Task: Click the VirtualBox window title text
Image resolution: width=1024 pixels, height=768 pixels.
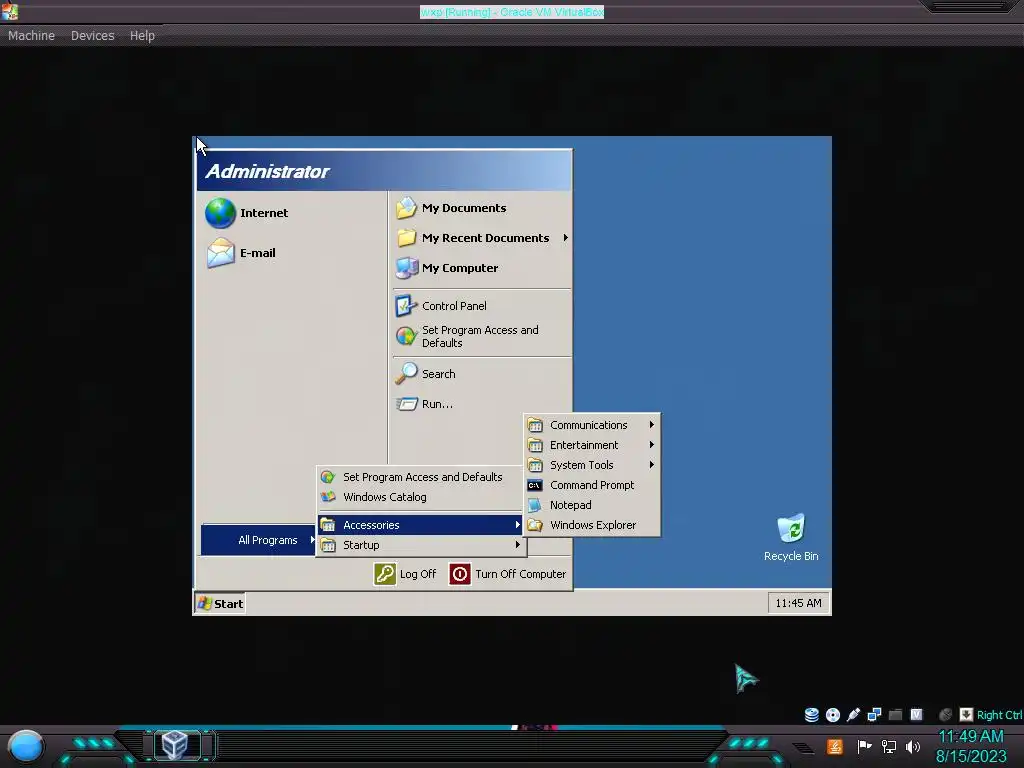Action: click(x=512, y=12)
